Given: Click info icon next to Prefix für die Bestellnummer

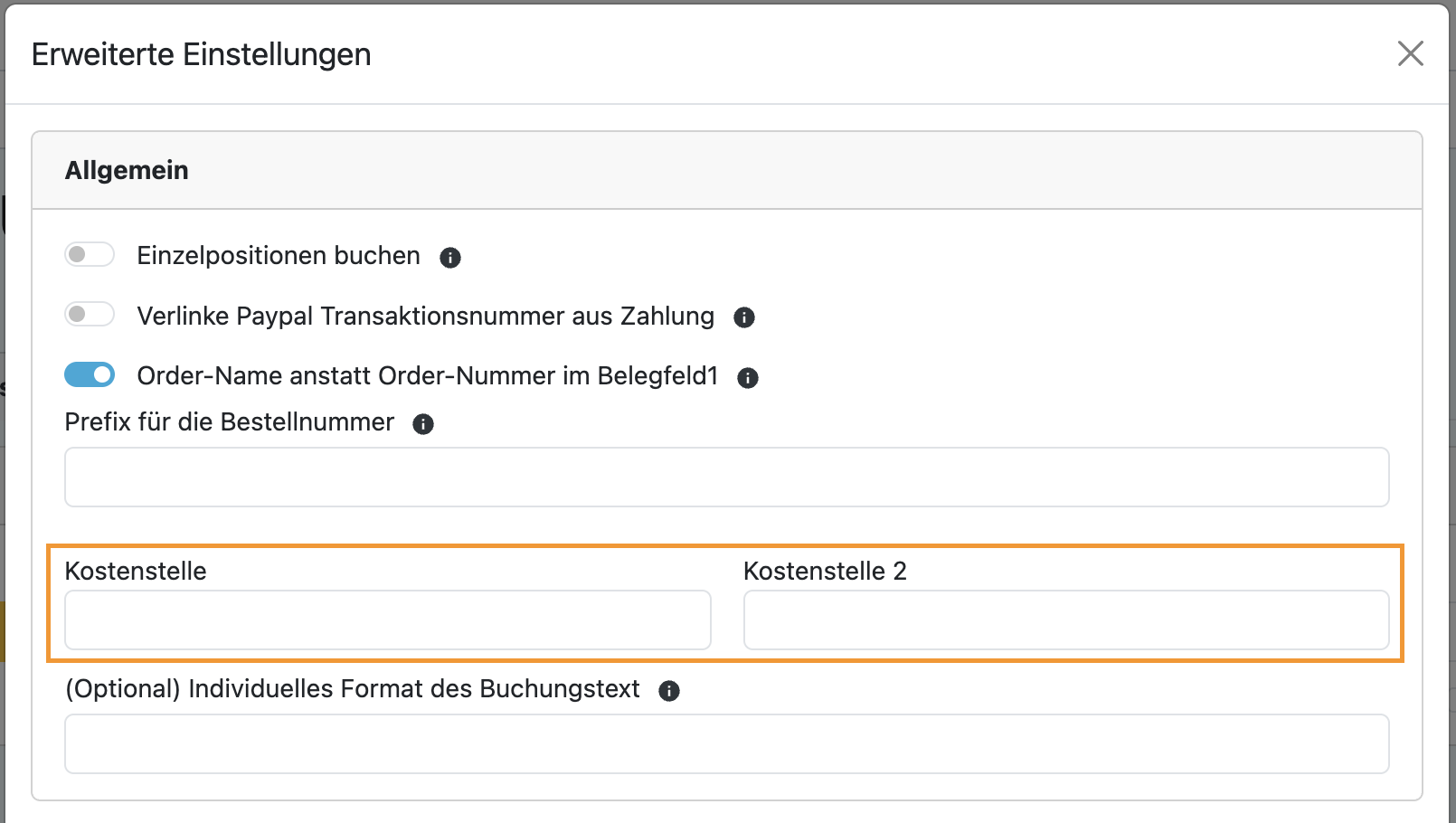Looking at the screenshot, I should [423, 424].
